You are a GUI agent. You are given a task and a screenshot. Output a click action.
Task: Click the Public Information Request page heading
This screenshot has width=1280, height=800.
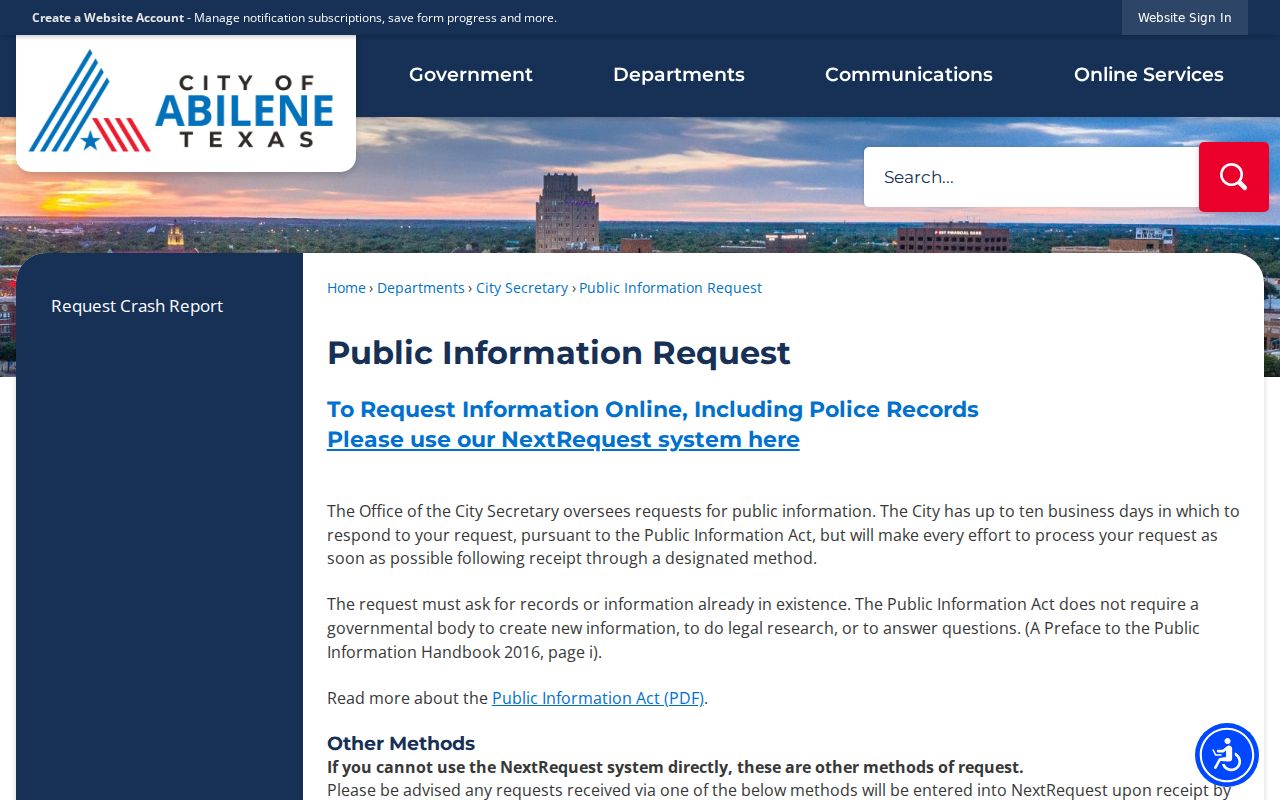tap(559, 353)
